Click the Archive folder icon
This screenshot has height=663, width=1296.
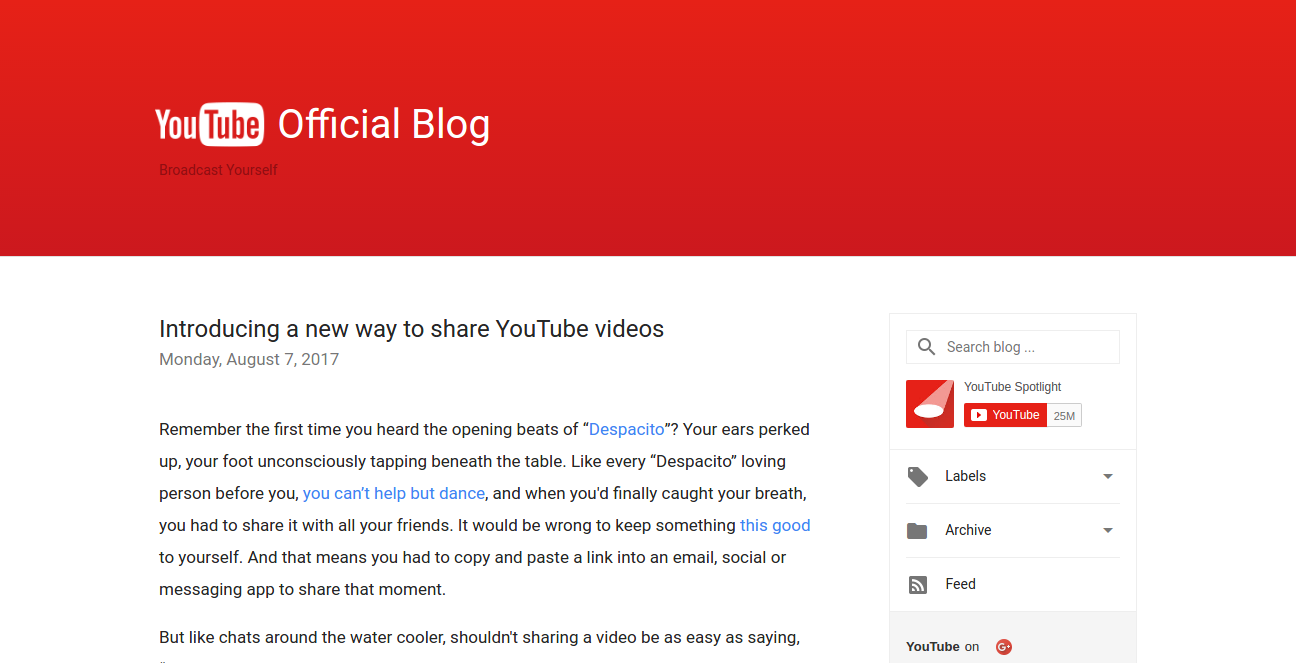(x=917, y=531)
